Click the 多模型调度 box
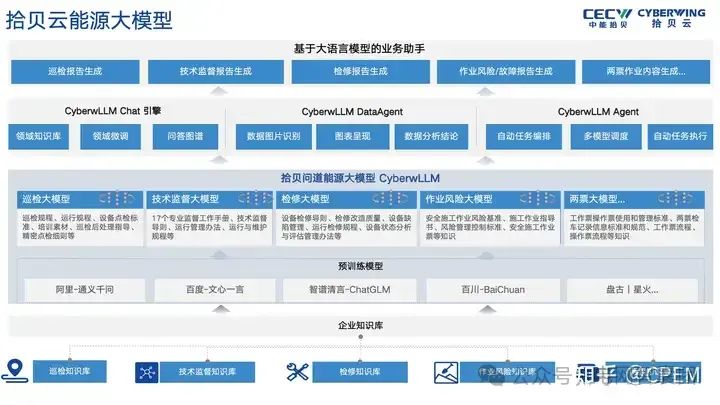This screenshot has width=720, height=405. 606,136
